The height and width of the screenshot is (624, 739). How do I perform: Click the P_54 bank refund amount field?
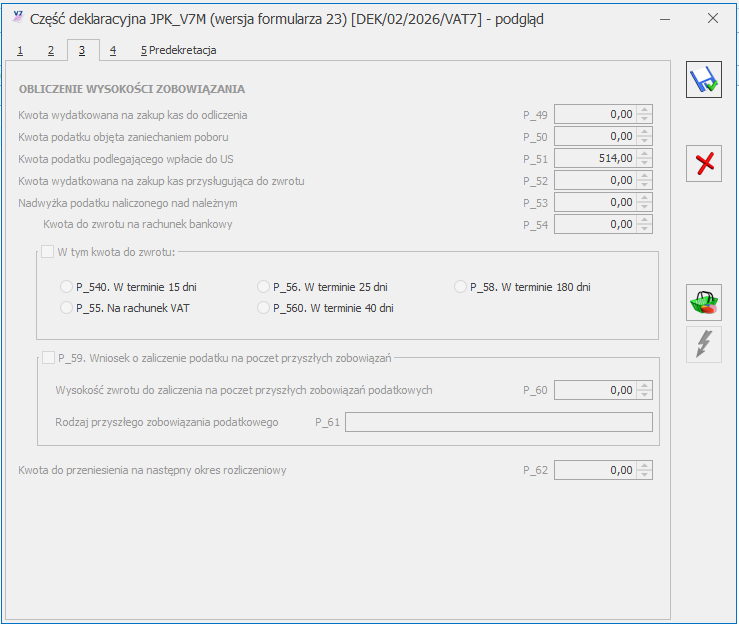point(595,224)
